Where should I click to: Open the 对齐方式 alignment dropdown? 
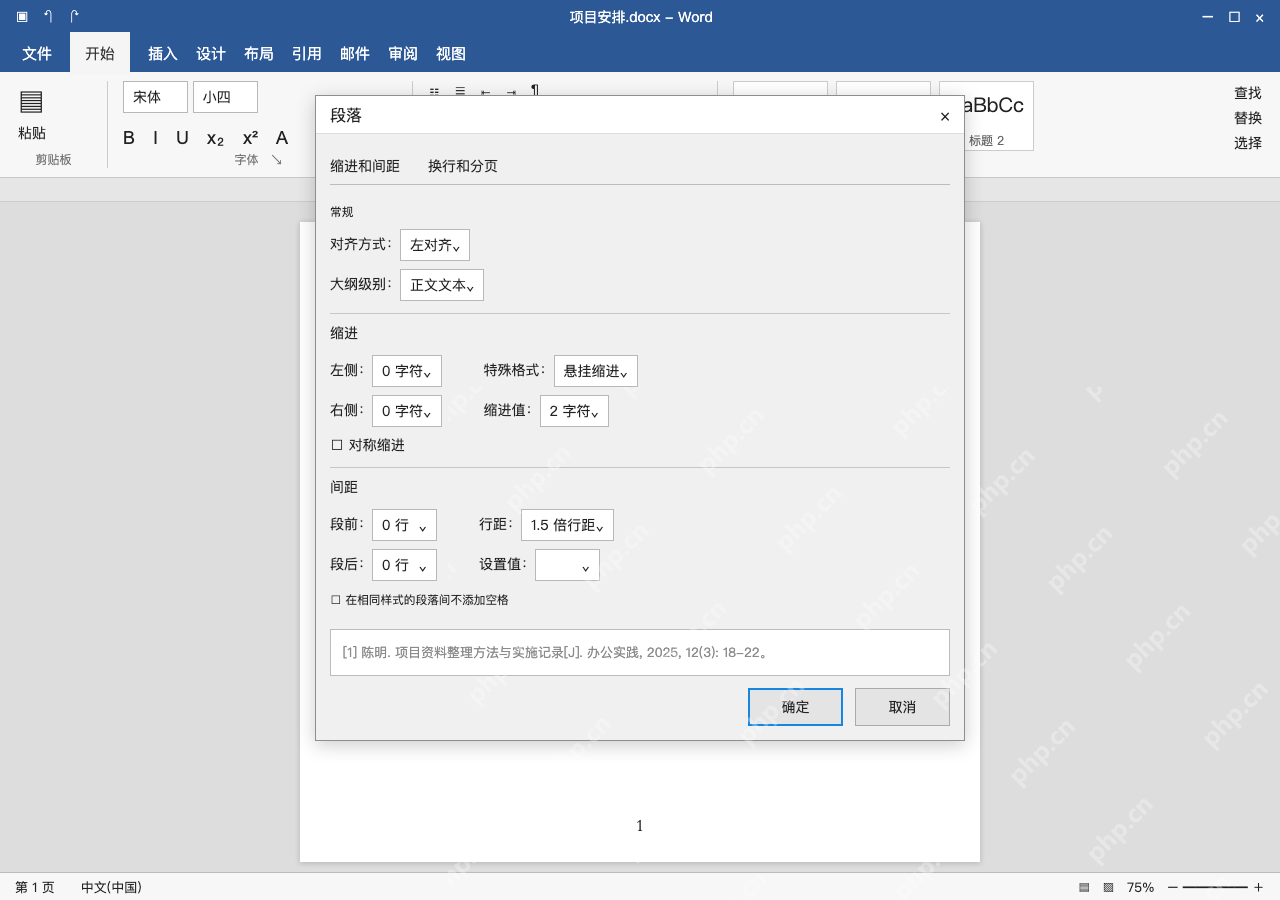tap(435, 245)
